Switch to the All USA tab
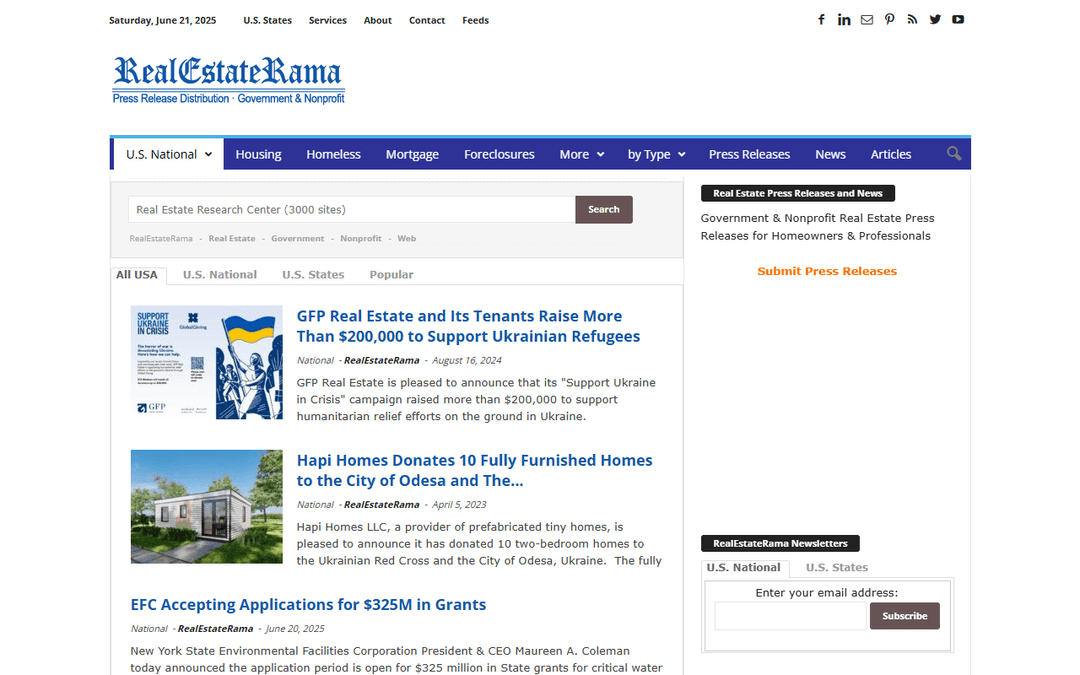This screenshot has width=1080, height=675. tap(137, 275)
